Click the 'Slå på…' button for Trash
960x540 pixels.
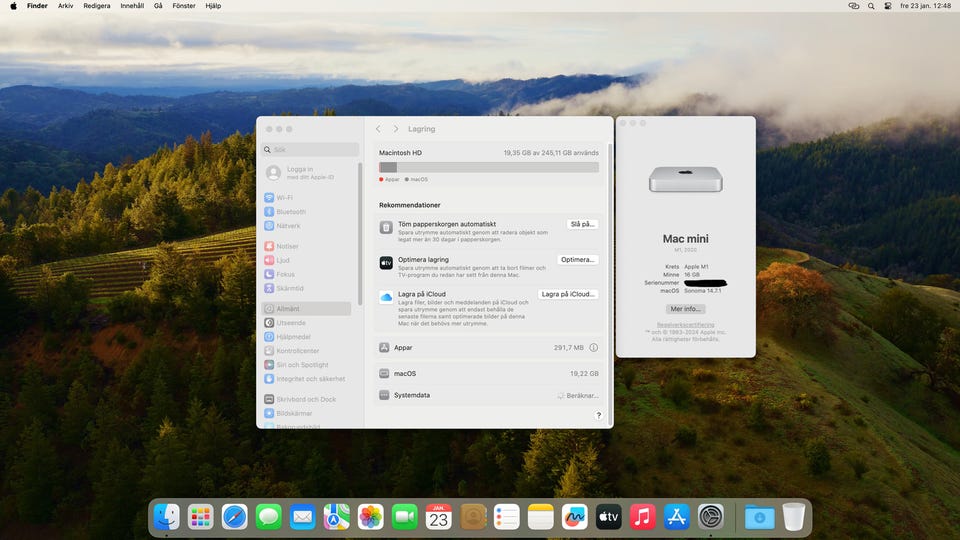pos(582,224)
